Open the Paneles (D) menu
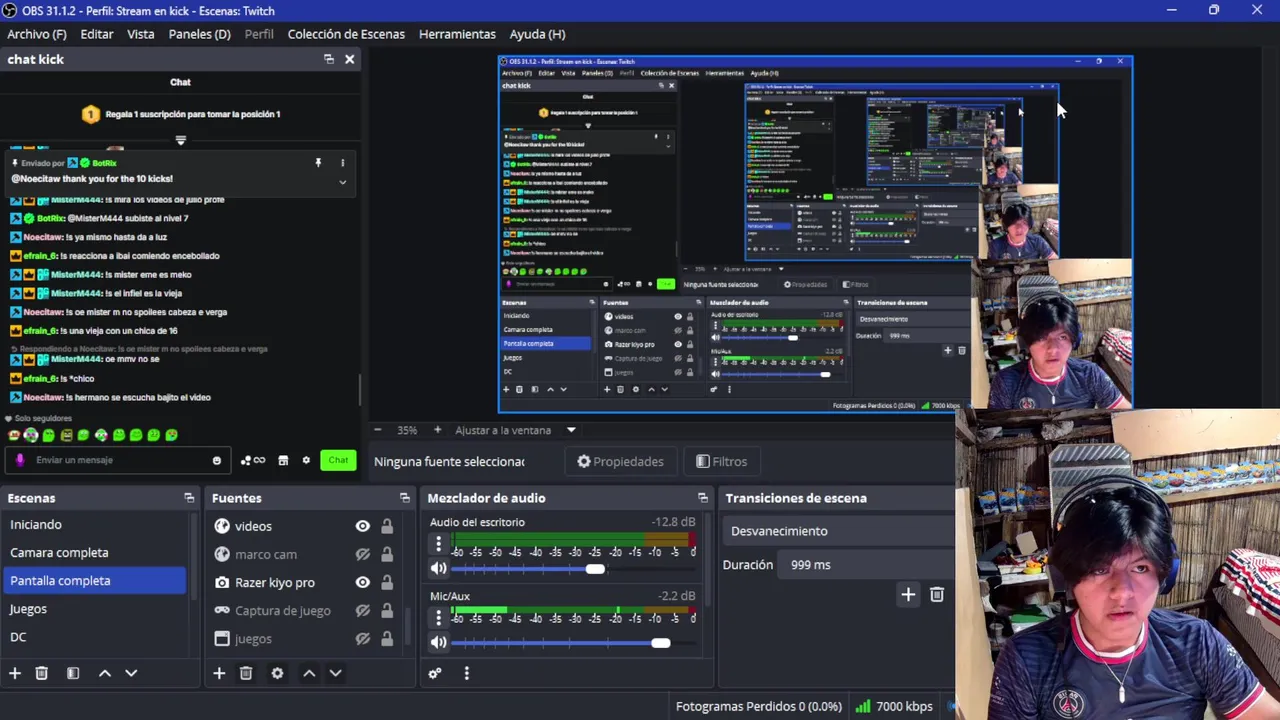1280x720 pixels. coord(200,34)
